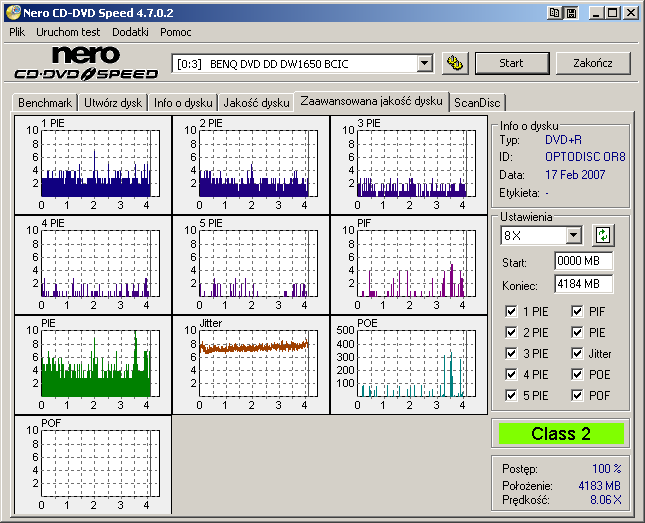Image resolution: width=645 pixels, height=523 pixels.
Task: Open the drive options gear icon
Action: (x=455, y=63)
